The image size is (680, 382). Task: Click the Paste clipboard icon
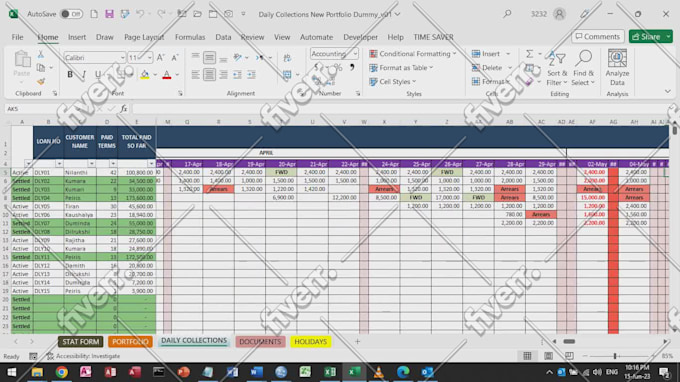point(22,59)
